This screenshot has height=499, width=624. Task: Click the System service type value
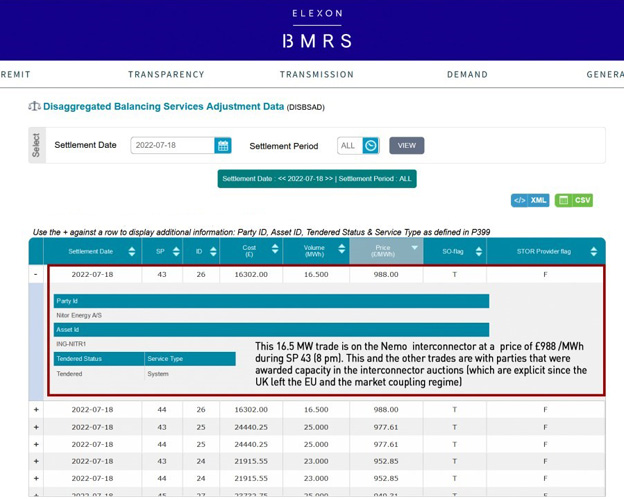click(158, 374)
